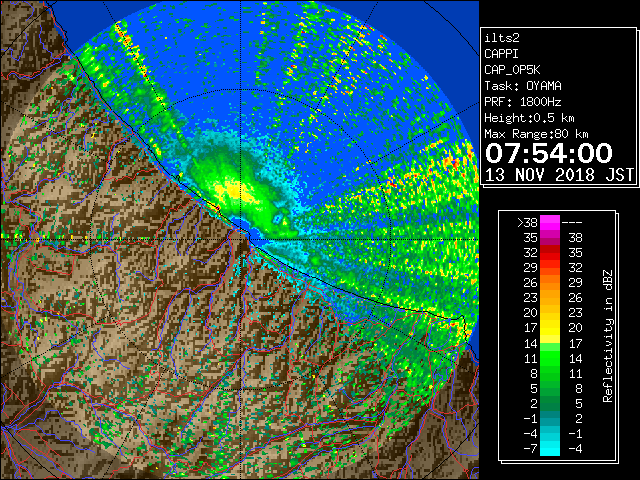Click the 'Max Range:80 km' line
Viewport: 640px width, 480px height.
536,134
